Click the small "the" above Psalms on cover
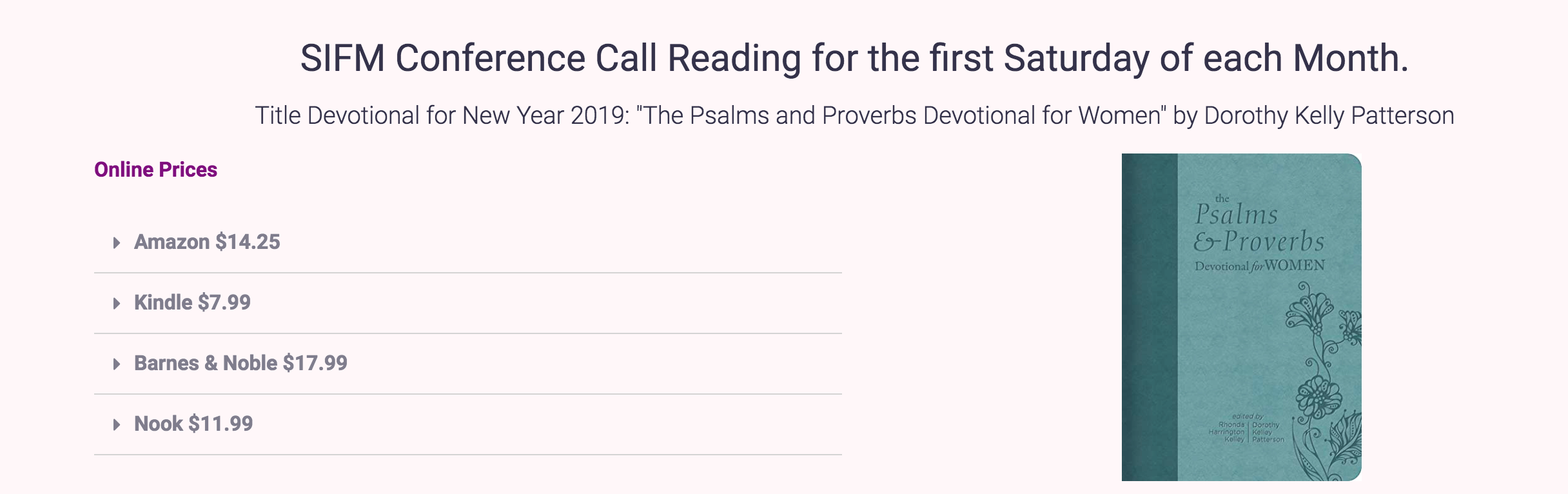1568x494 pixels. point(1222,199)
